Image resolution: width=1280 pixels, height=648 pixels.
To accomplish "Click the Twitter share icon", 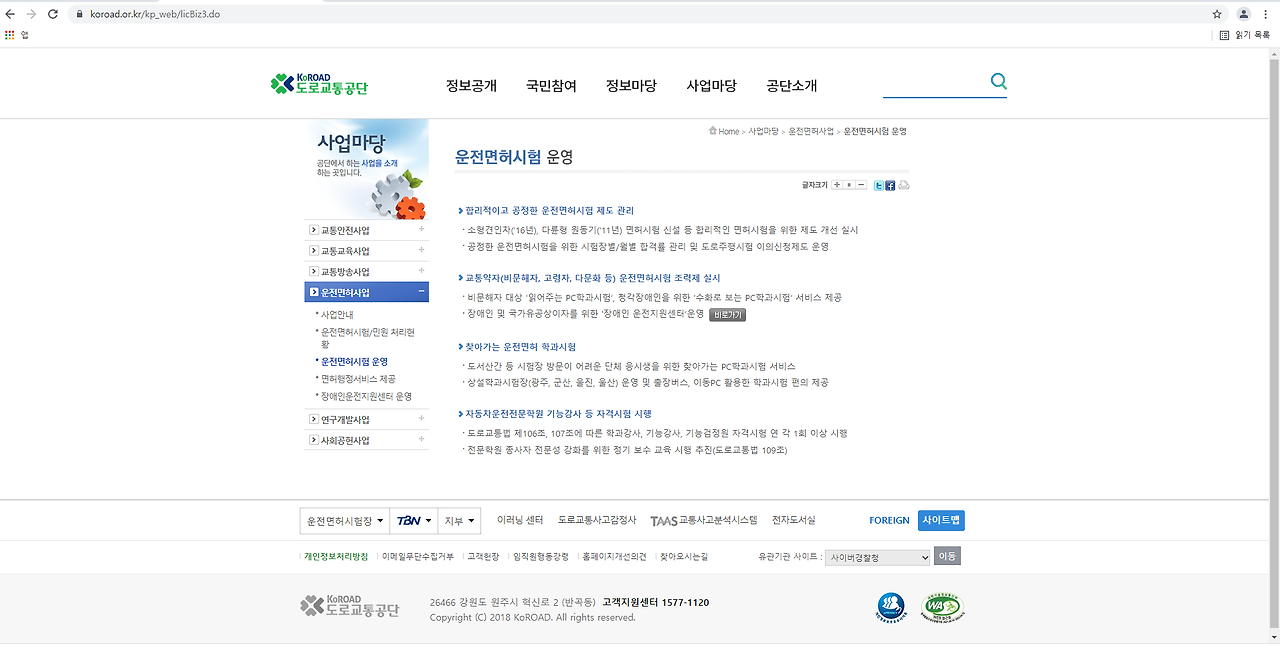I will [x=879, y=185].
